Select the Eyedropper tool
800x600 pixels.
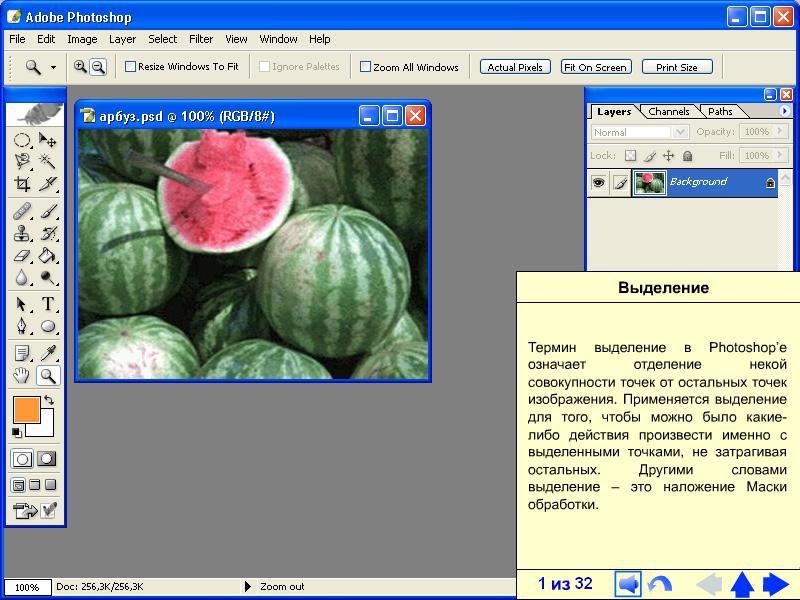pyautogui.click(x=47, y=353)
